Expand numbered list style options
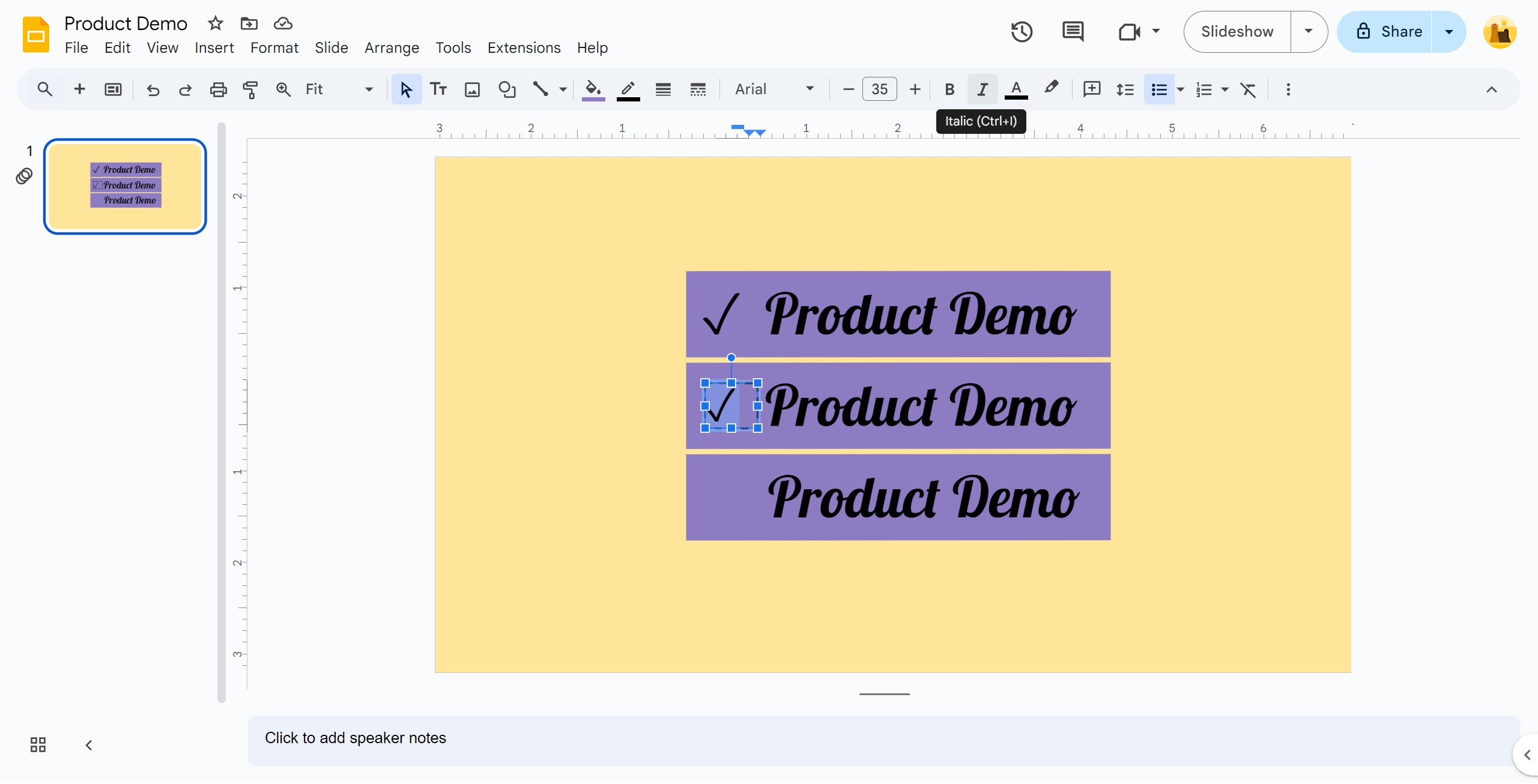This screenshot has width=1538, height=784. 1225,89
